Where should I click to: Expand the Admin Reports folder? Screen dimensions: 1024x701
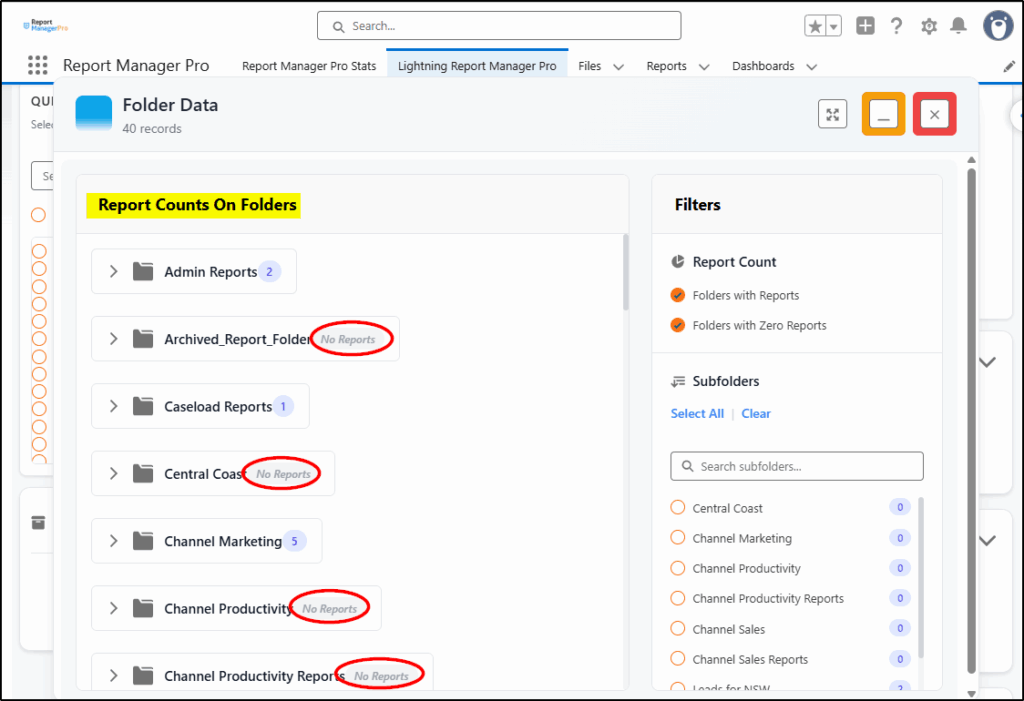113,272
